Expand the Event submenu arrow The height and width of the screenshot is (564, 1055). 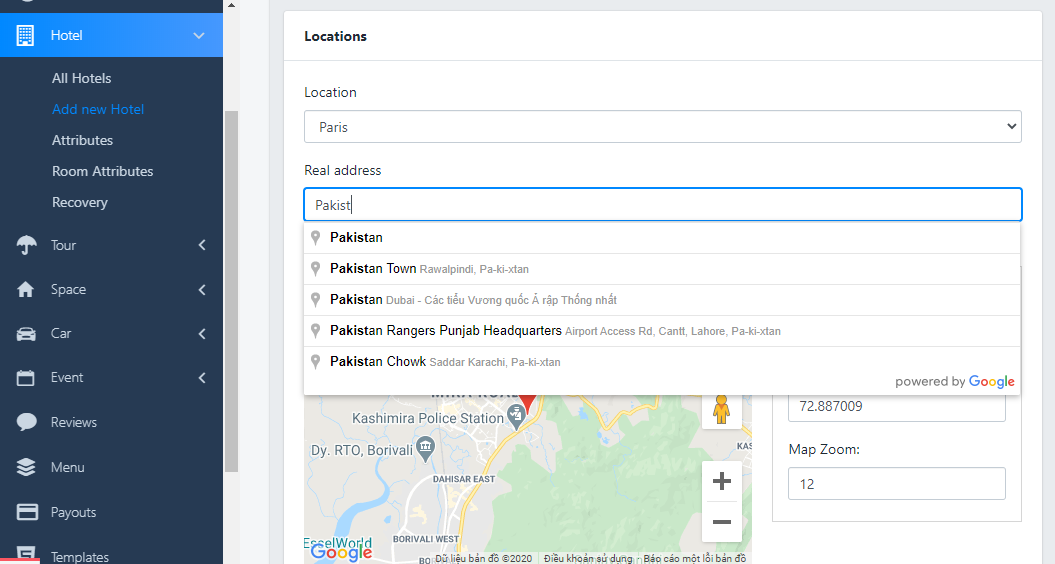click(201, 378)
